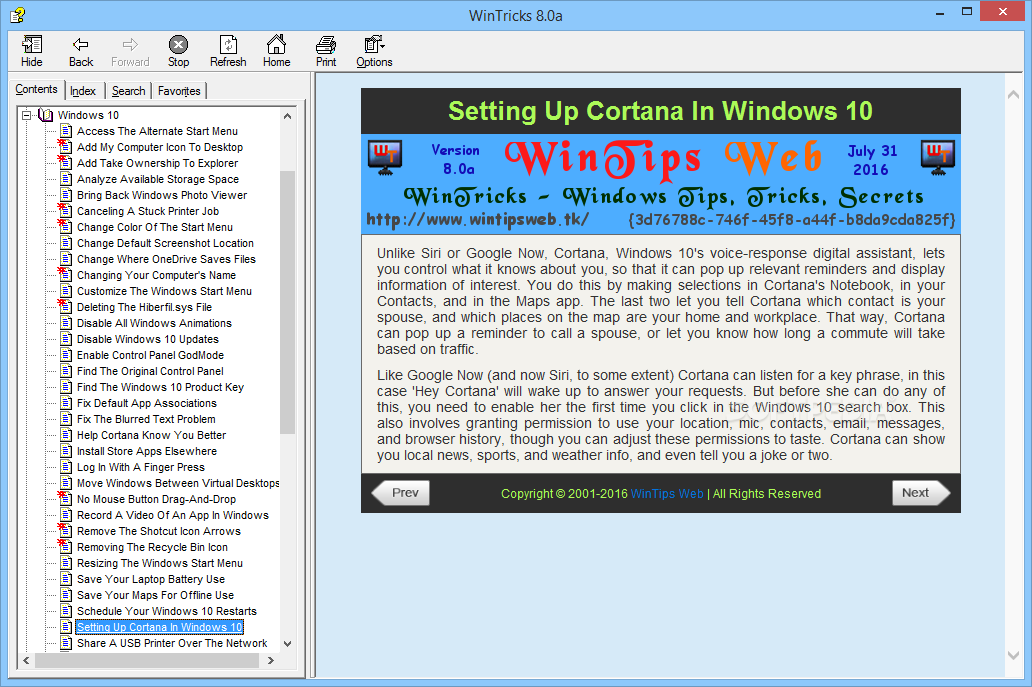This screenshot has width=1032, height=687.
Task: Click left monitor logo in WinTips banner
Action: [386, 158]
